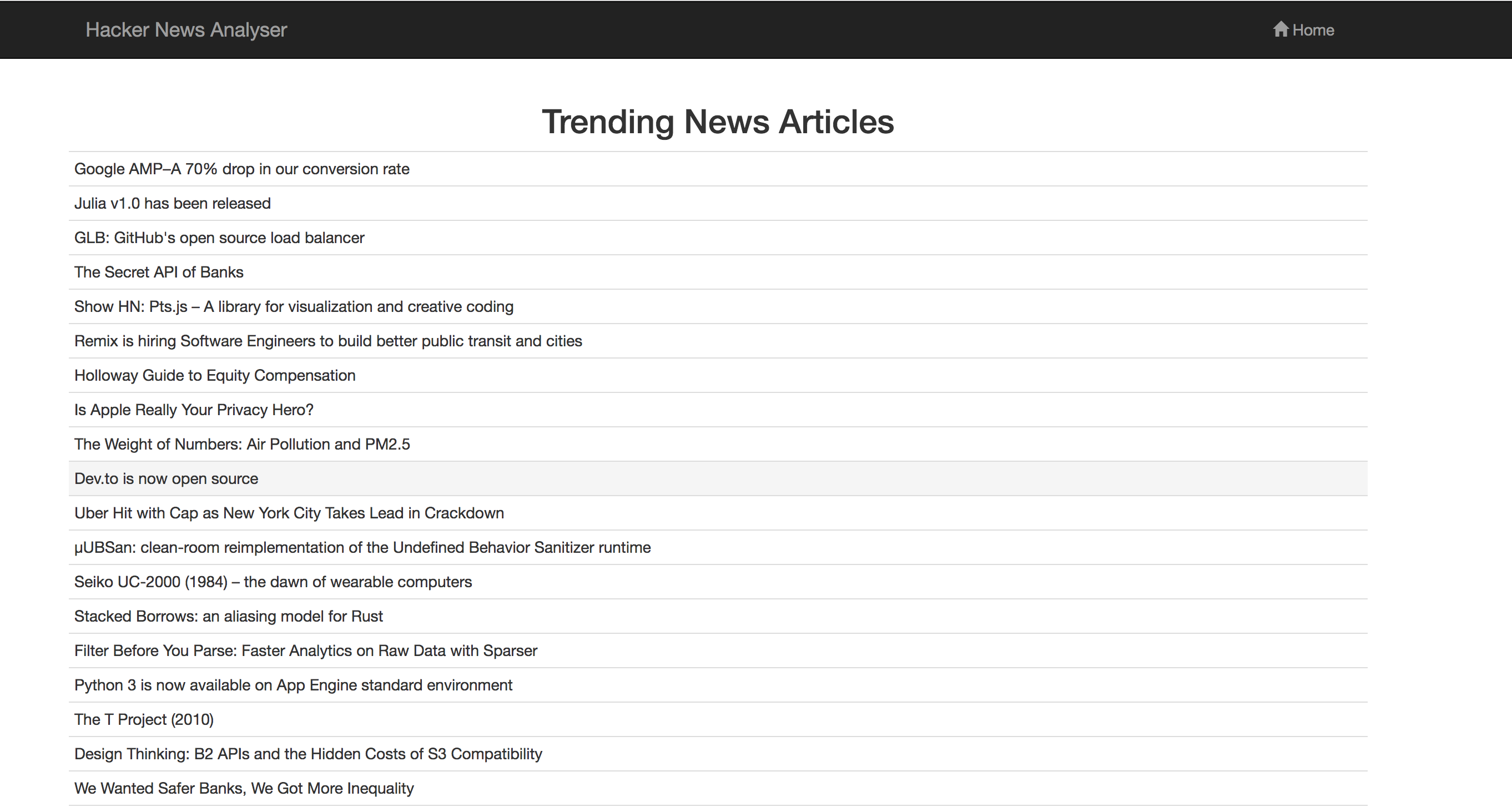Open We Wanted Safer Banks article

(x=717, y=789)
